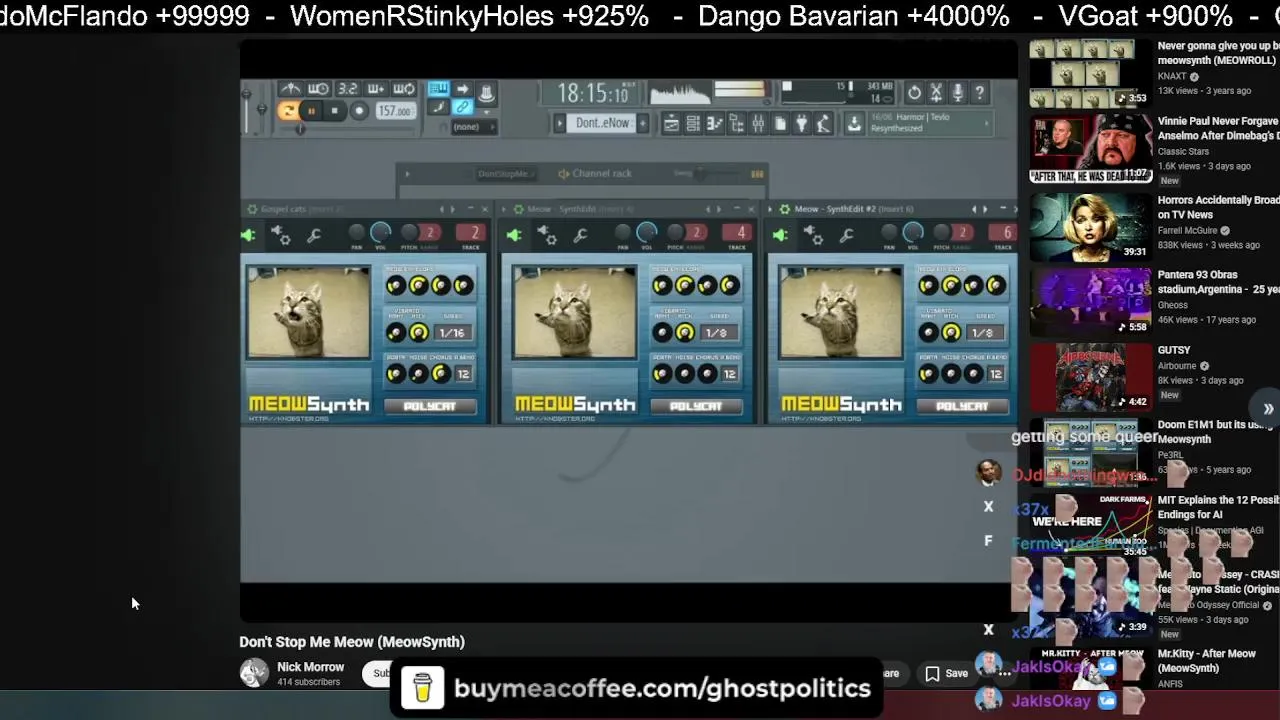
Task: Adjust the Channel rack swing slider
Action: coord(702,174)
